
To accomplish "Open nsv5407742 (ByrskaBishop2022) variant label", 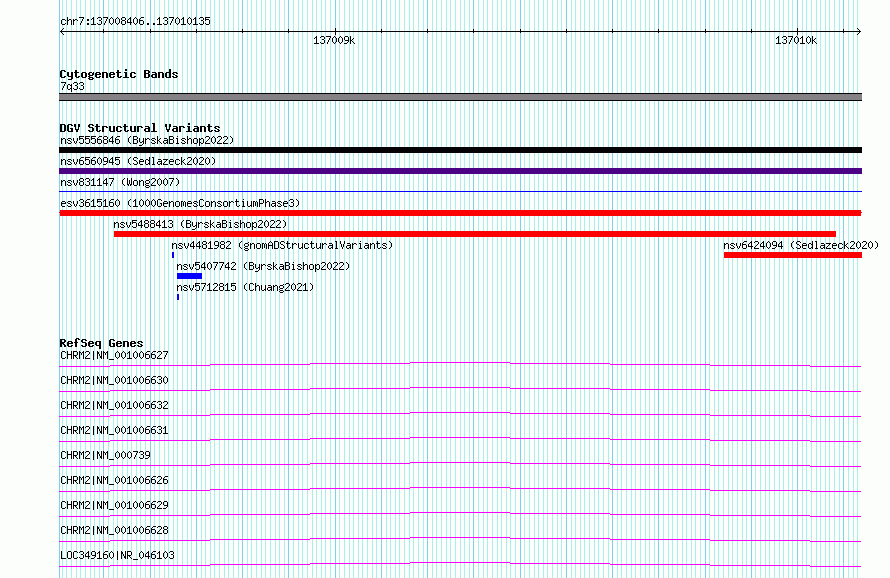I will click(263, 266).
